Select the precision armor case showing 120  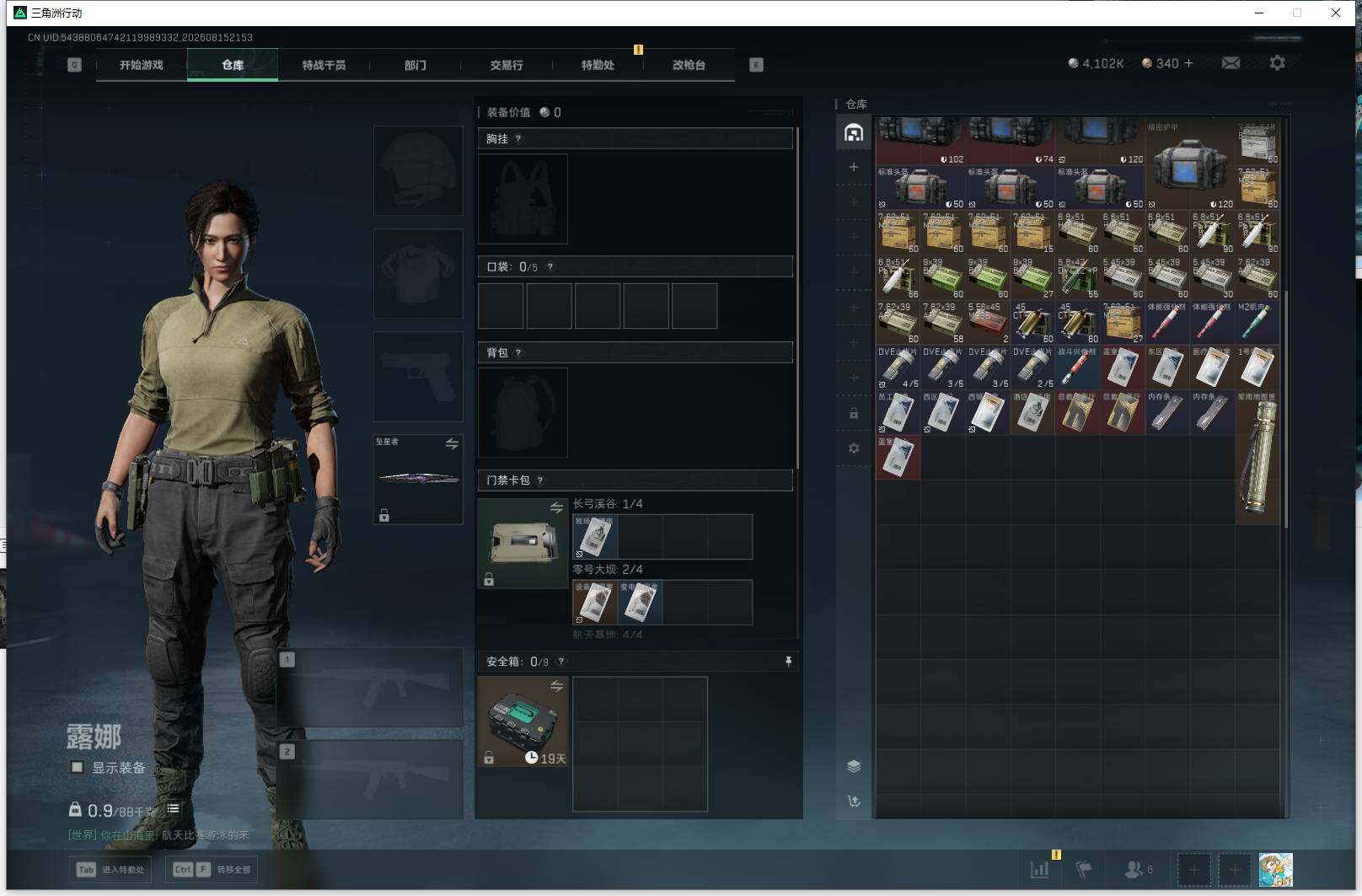pos(1189,165)
